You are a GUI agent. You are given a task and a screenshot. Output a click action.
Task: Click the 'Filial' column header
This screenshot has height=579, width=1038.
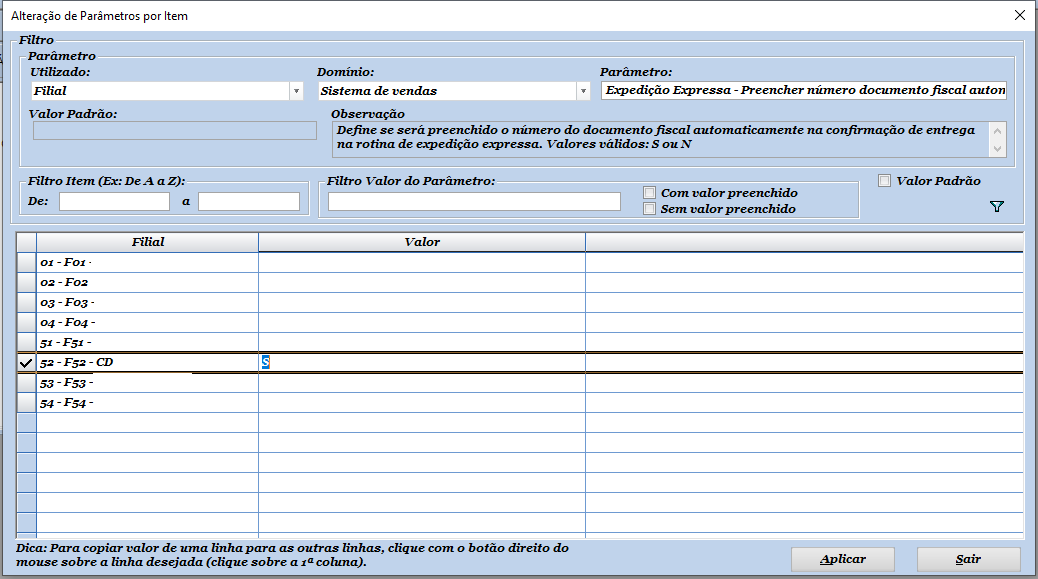(x=147, y=242)
